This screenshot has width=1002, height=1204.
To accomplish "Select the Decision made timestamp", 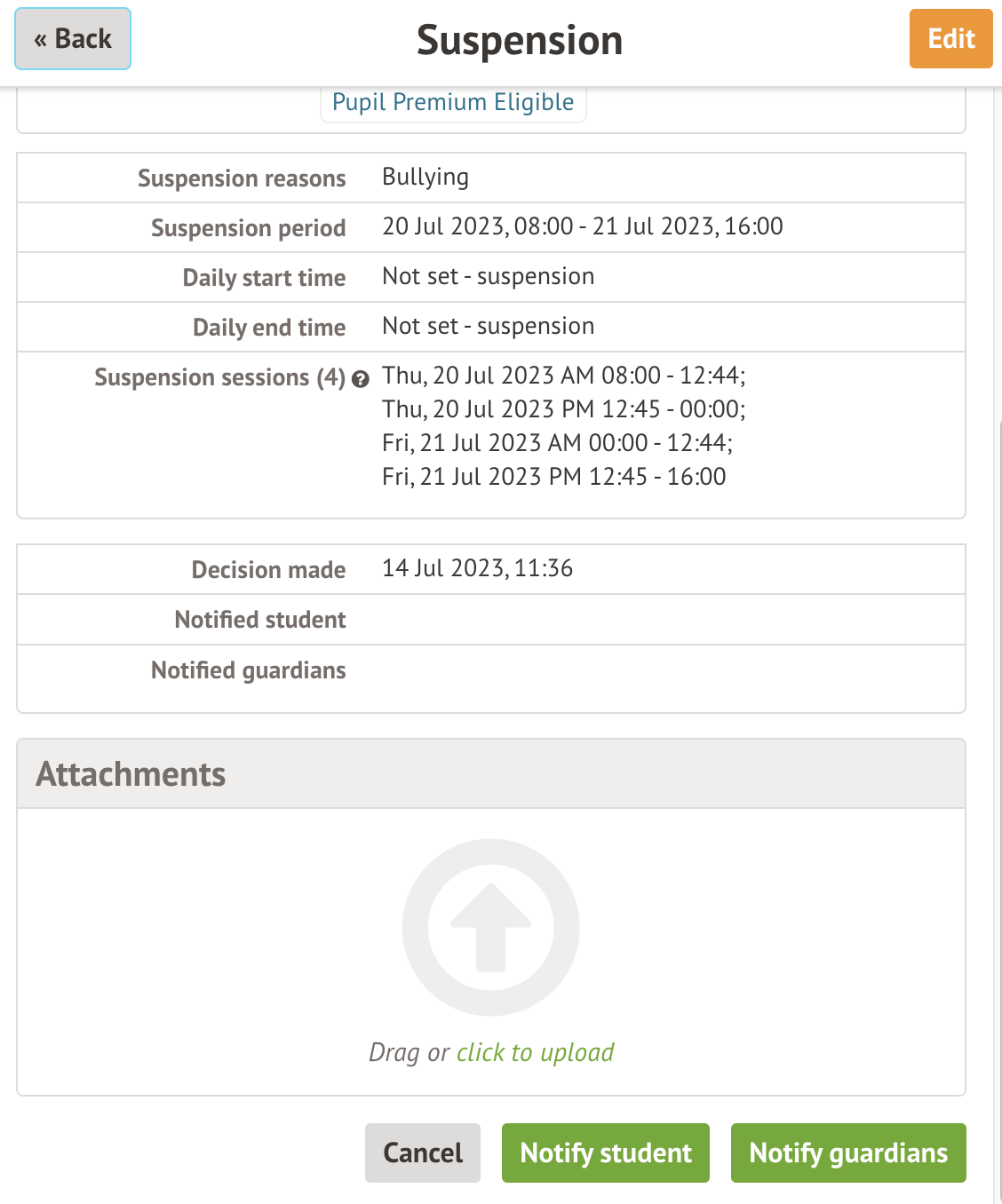I will pyautogui.click(x=477, y=568).
